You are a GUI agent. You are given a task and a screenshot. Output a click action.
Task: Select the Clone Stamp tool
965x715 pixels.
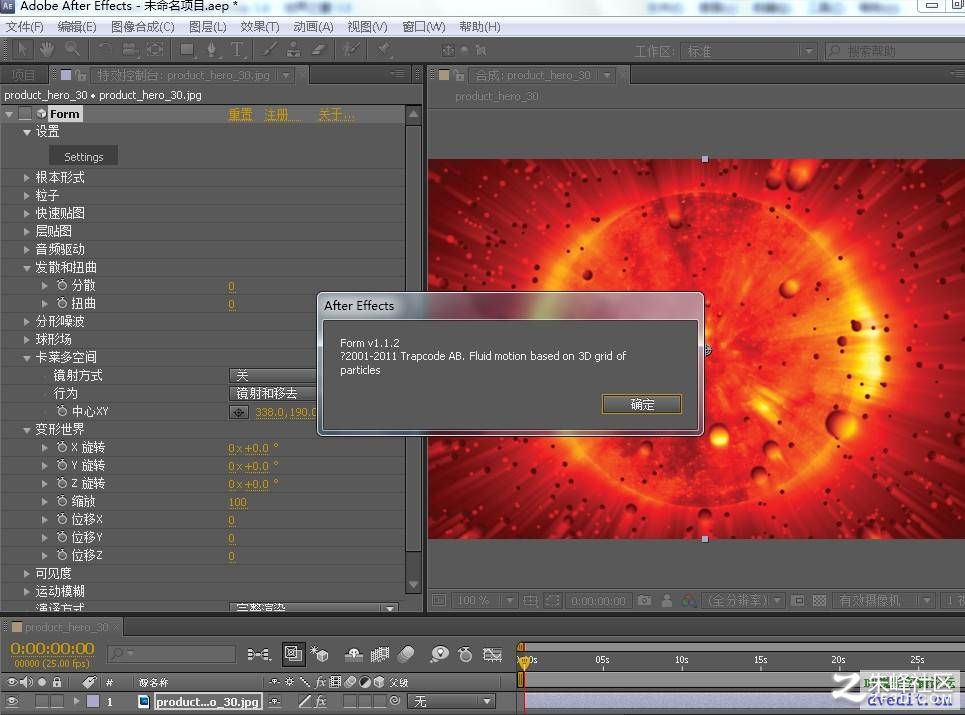tap(294, 50)
